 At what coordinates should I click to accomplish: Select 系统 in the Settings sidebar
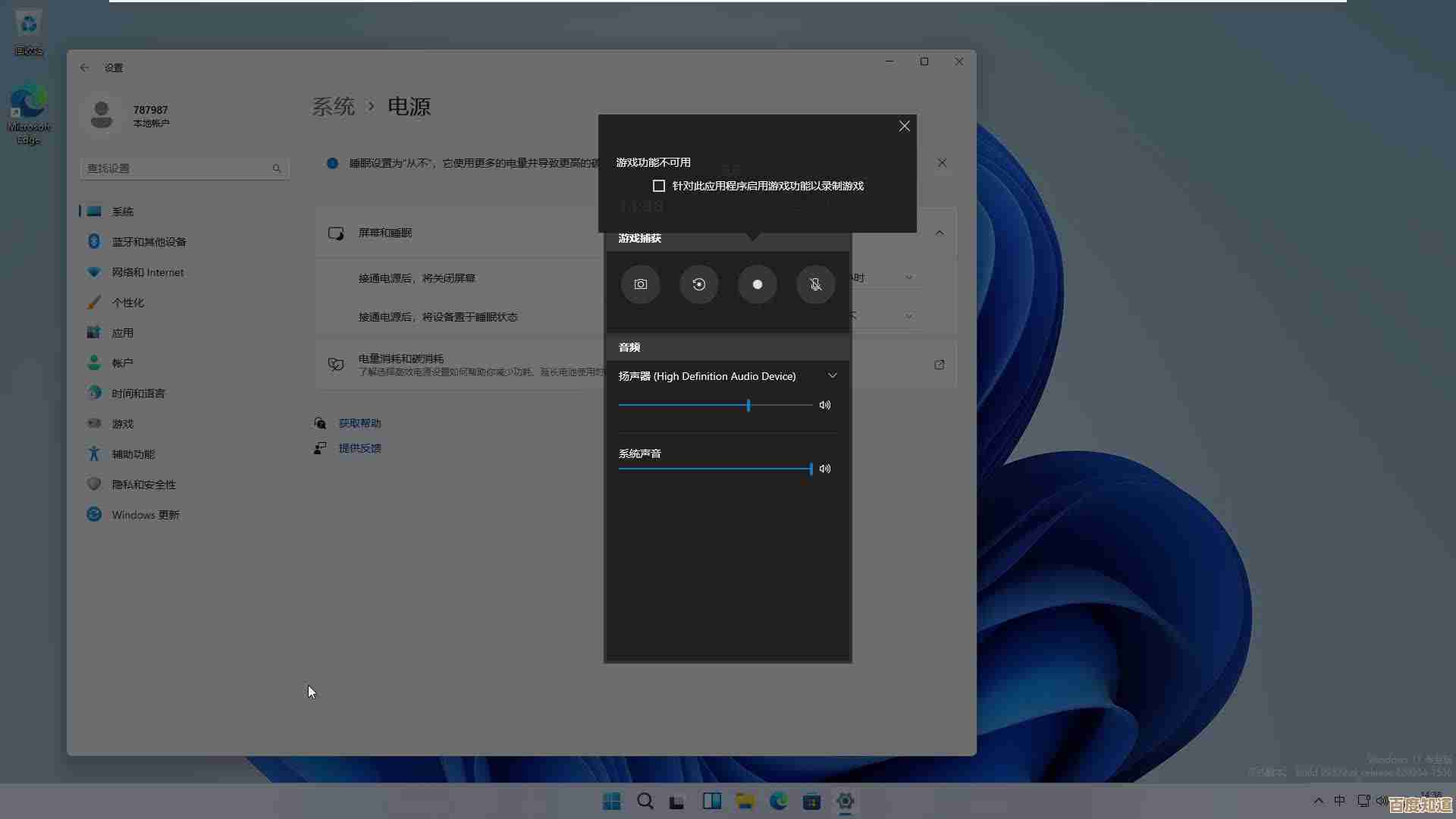point(124,211)
